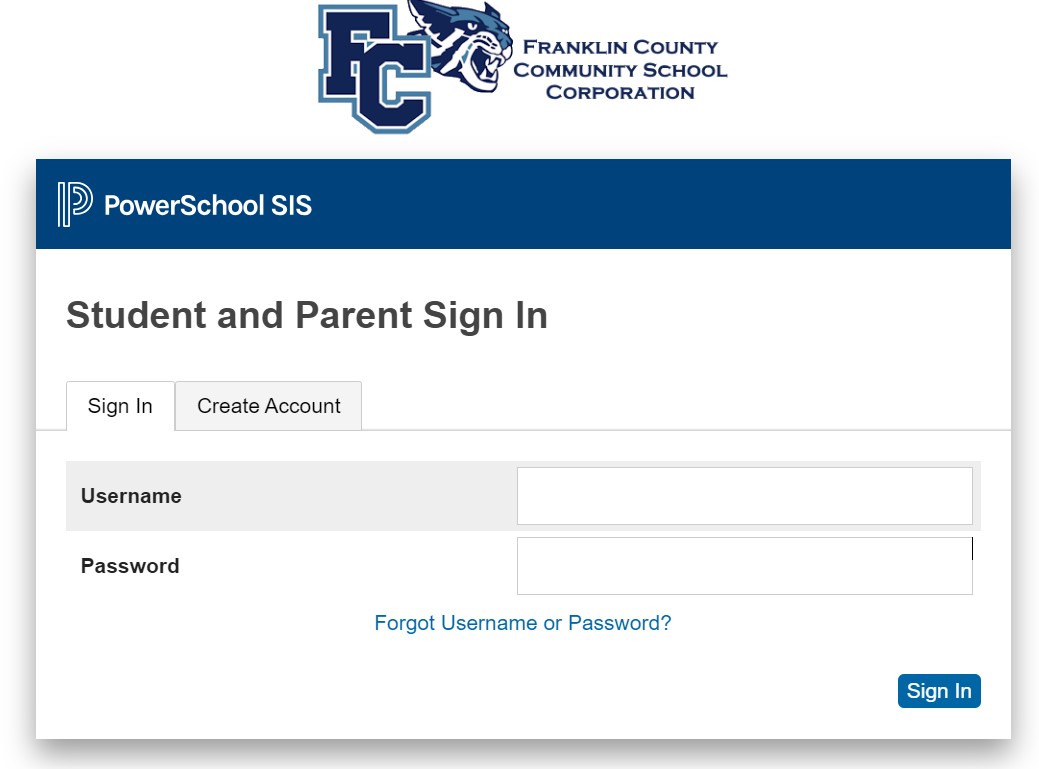
Task: Click the "Corporation" word in the school logo
Action: (x=620, y=93)
